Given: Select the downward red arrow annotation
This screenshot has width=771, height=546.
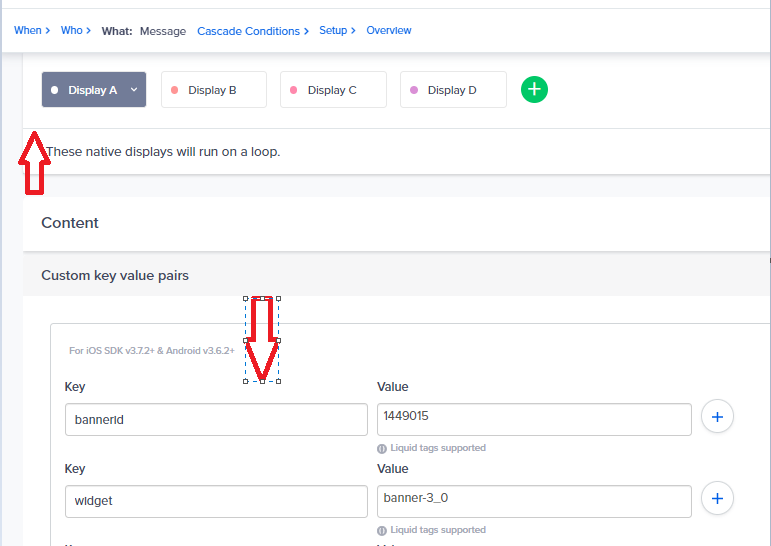Looking at the screenshot, I should click(262, 339).
